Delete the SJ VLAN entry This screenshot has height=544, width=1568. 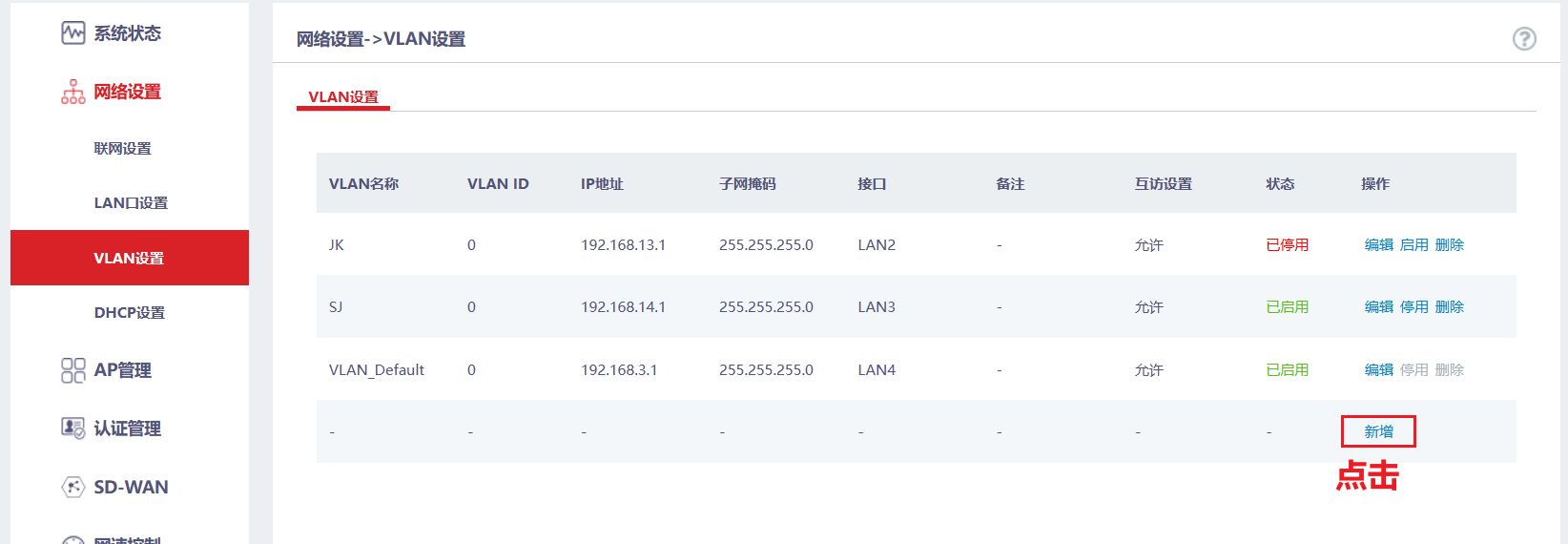(x=1449, y=307)
